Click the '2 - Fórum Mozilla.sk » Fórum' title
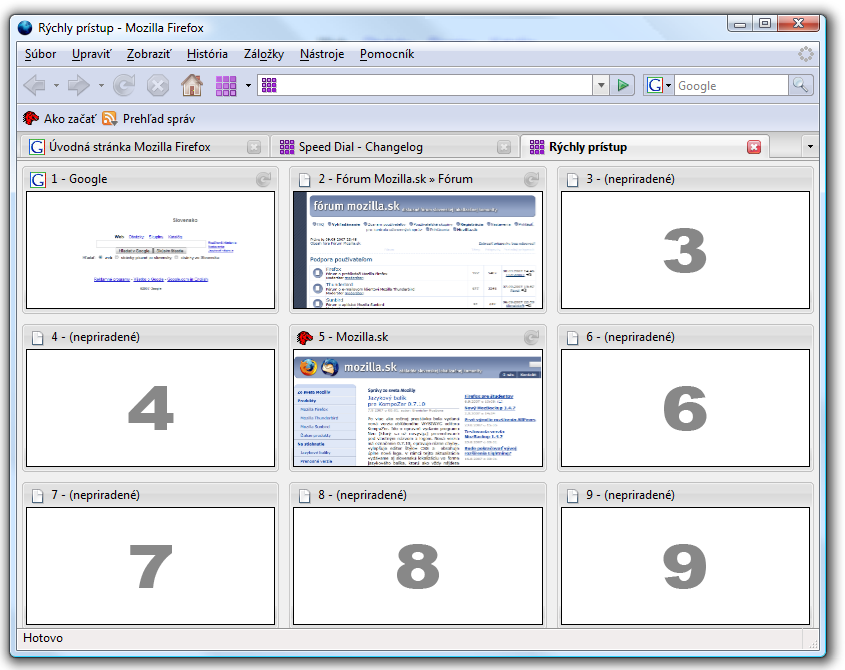The width and height of the screenshot is (845, 670). pyautogui.click(x=396, y=179)
